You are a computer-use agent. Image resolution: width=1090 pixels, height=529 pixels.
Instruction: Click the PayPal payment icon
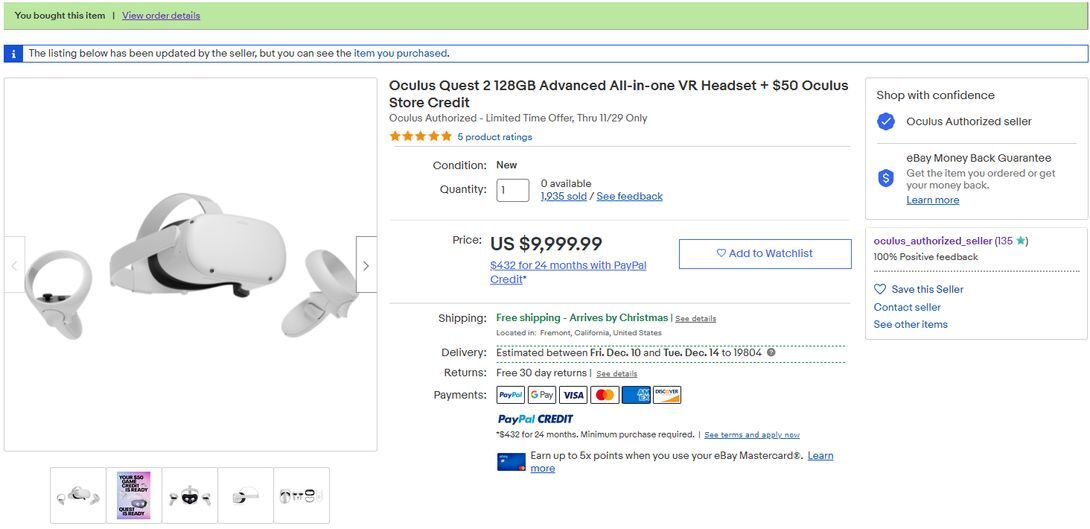tap(511, 395)
